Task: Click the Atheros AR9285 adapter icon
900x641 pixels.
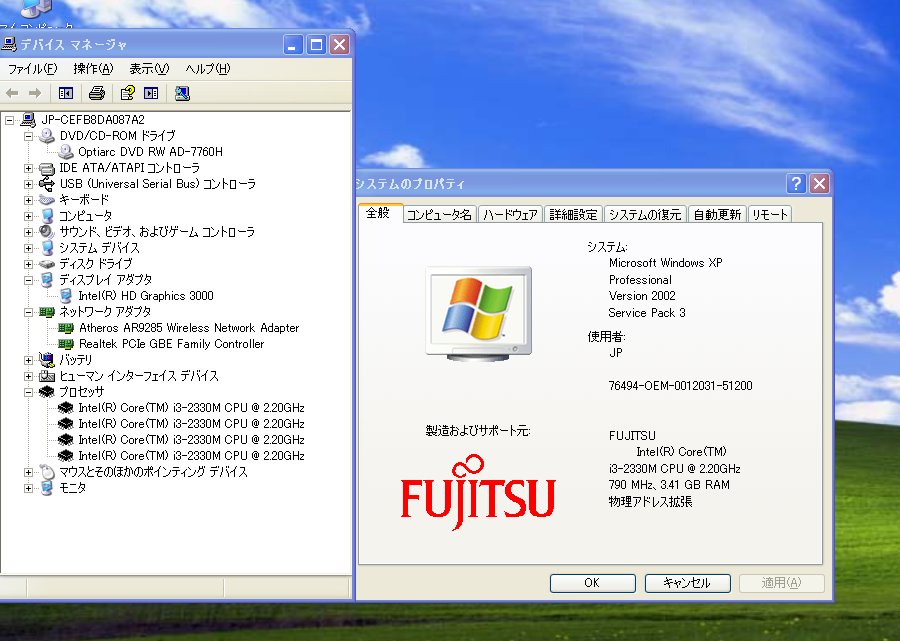Action: click(66, 328)
